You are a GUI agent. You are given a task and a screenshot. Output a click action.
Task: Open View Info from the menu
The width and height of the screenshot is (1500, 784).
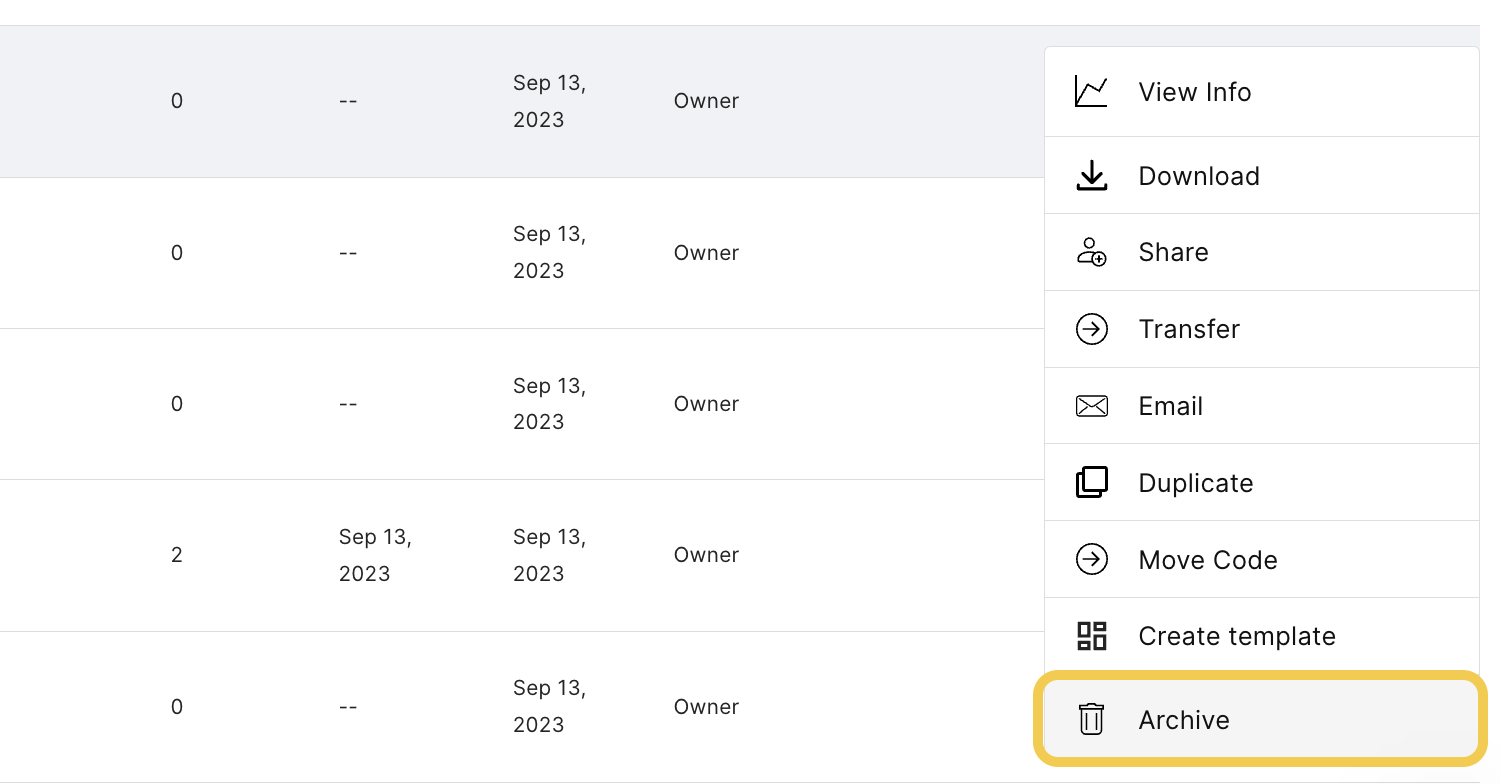1261,92
